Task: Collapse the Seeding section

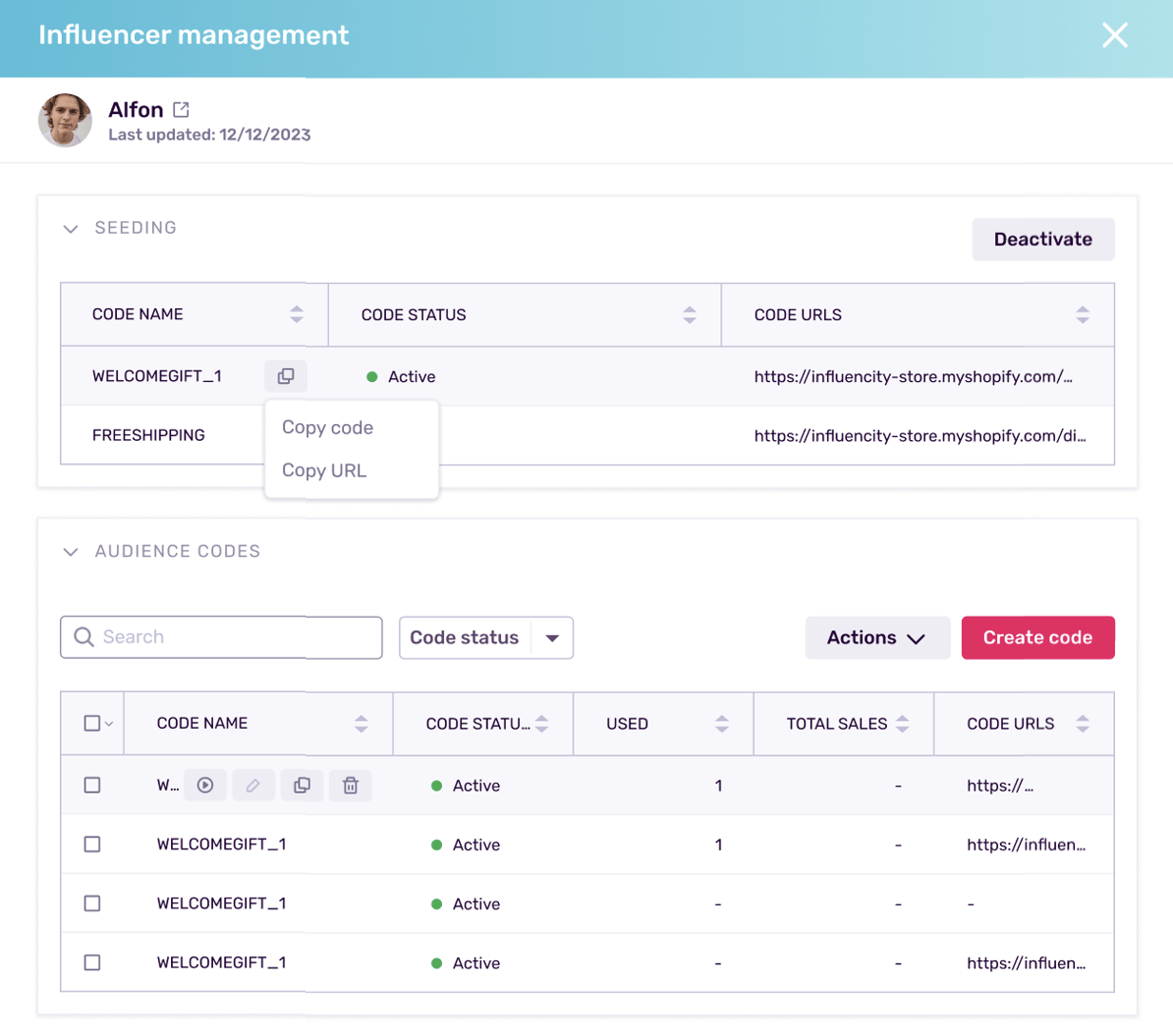Action: [71, 229]
